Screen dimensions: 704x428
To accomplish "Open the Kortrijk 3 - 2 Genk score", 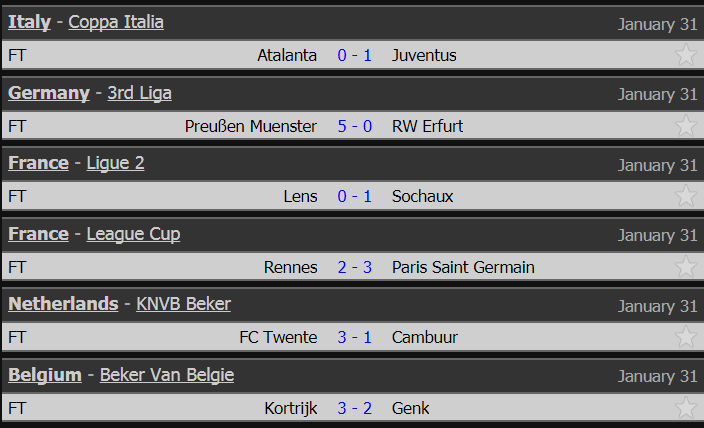I will click(x=355, y=408).
